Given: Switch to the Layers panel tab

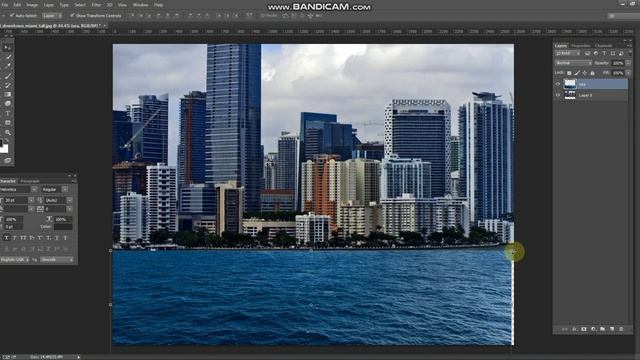Looking at the screenshot, I should click(x=561, y=46).
